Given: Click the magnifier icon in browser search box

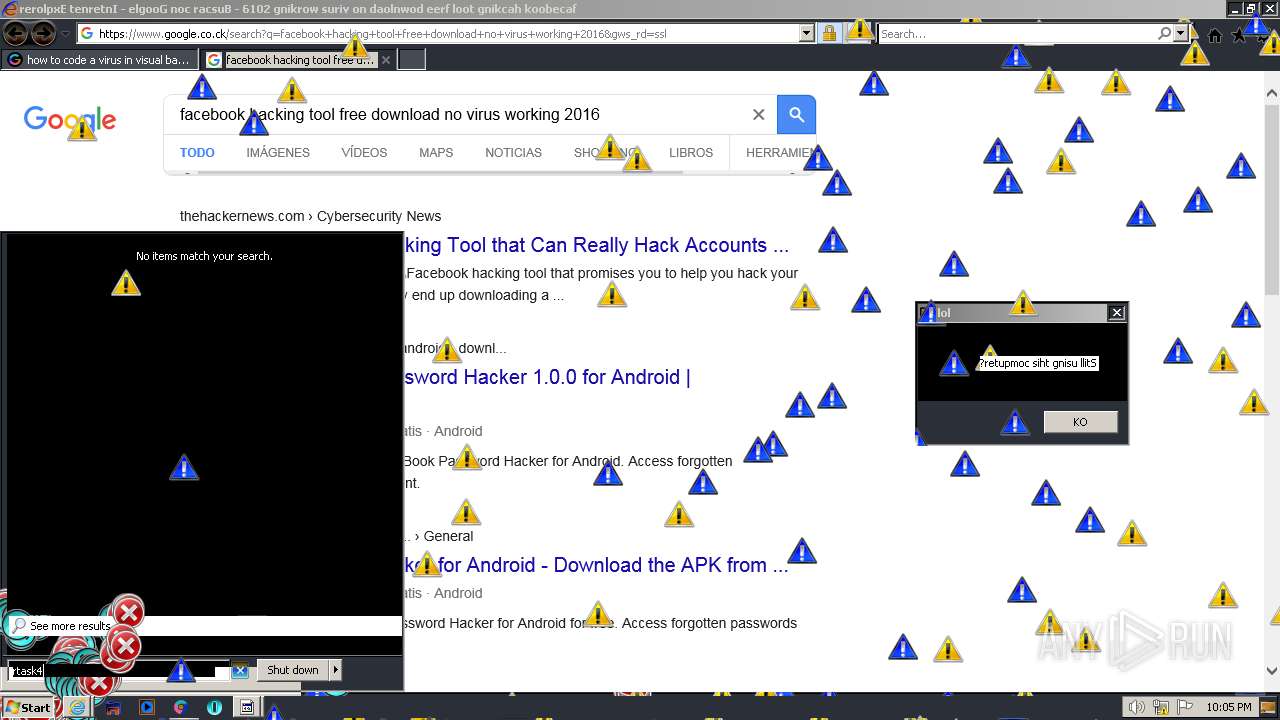Looking at the screenshot, I should point(1164,33).
